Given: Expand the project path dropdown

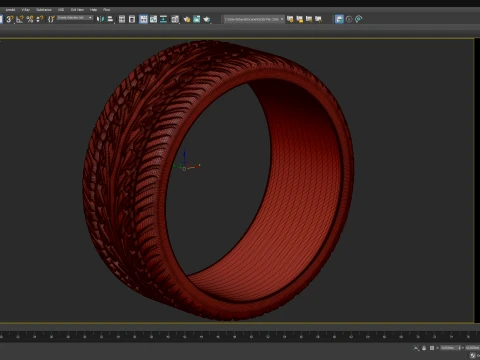Looking at the screenshot, I should tap(282, 19).
